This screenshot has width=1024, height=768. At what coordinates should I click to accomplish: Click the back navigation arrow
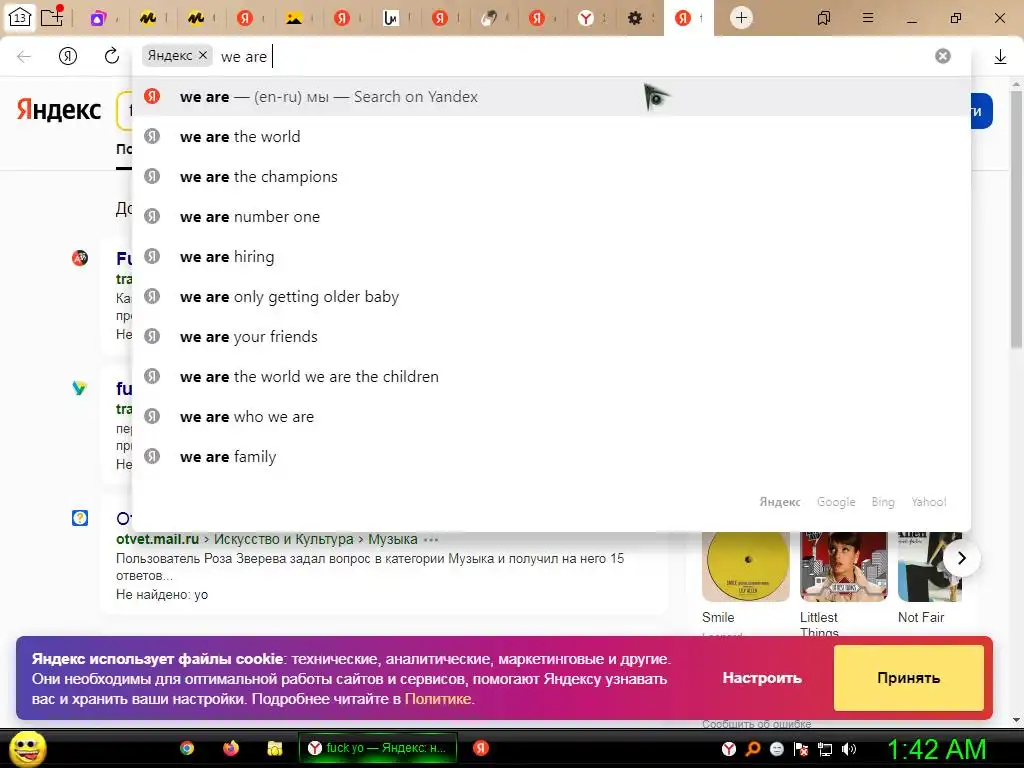(24, 56)
